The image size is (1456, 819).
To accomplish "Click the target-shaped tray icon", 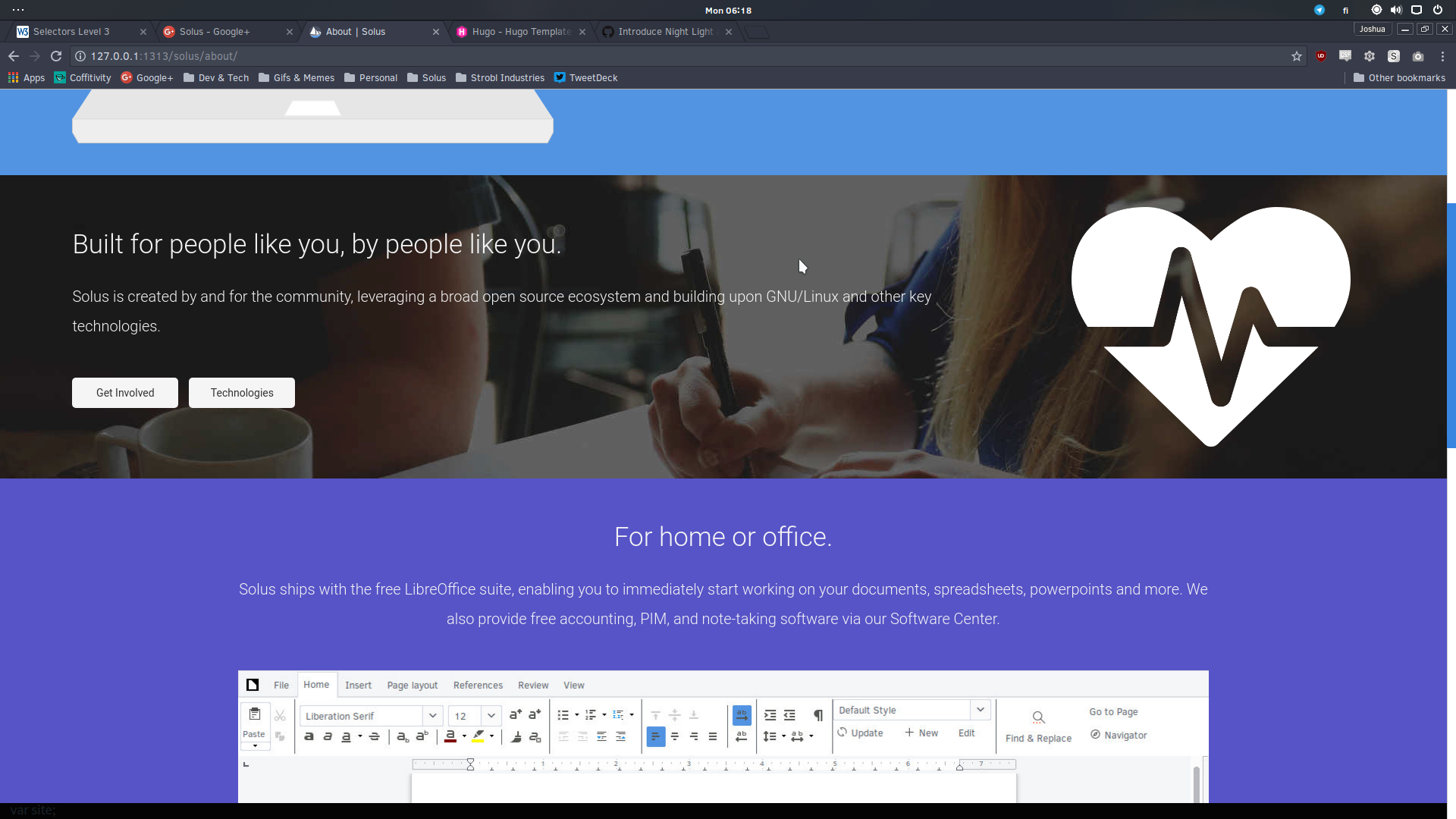I will click(x=1376, y=10).
